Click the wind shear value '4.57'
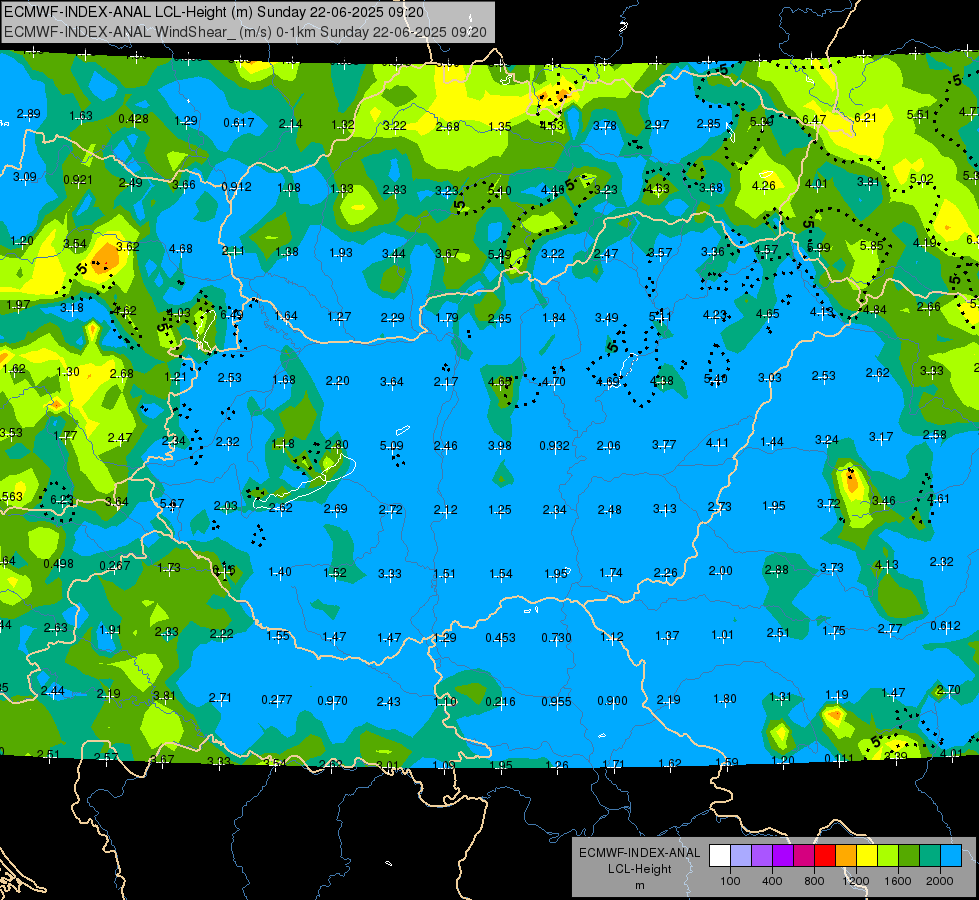The width and height of the screenshot is (979, 900). click(x=766, y=249)
